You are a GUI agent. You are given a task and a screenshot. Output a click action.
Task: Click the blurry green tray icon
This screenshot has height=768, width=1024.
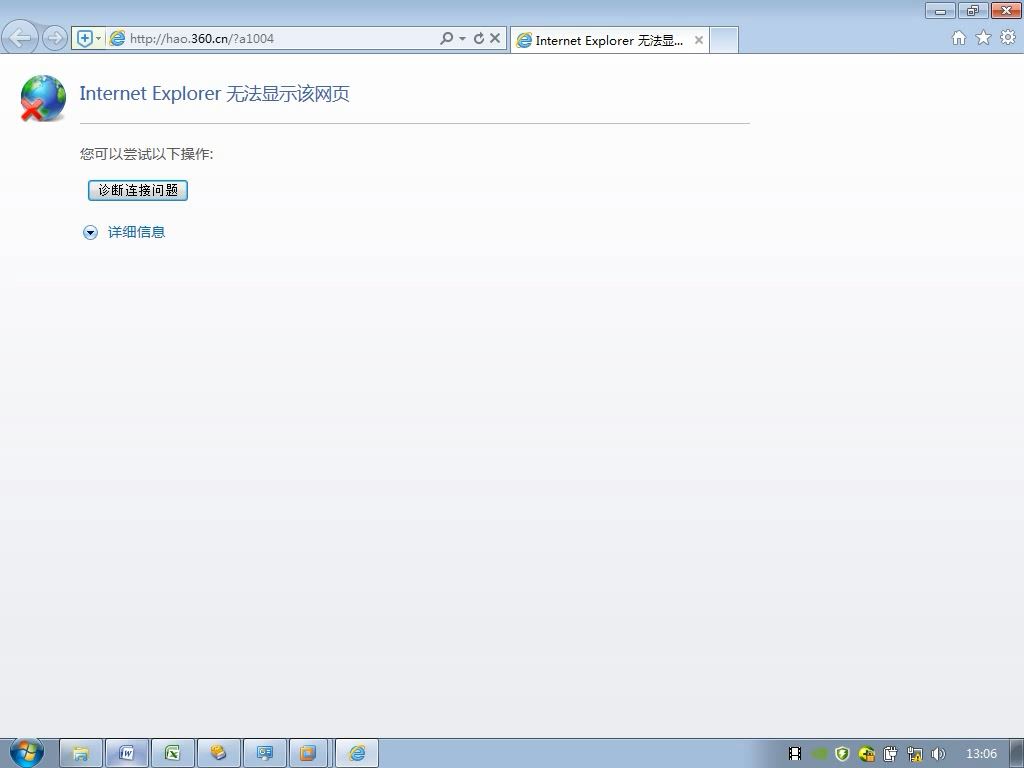pos(820,754)
